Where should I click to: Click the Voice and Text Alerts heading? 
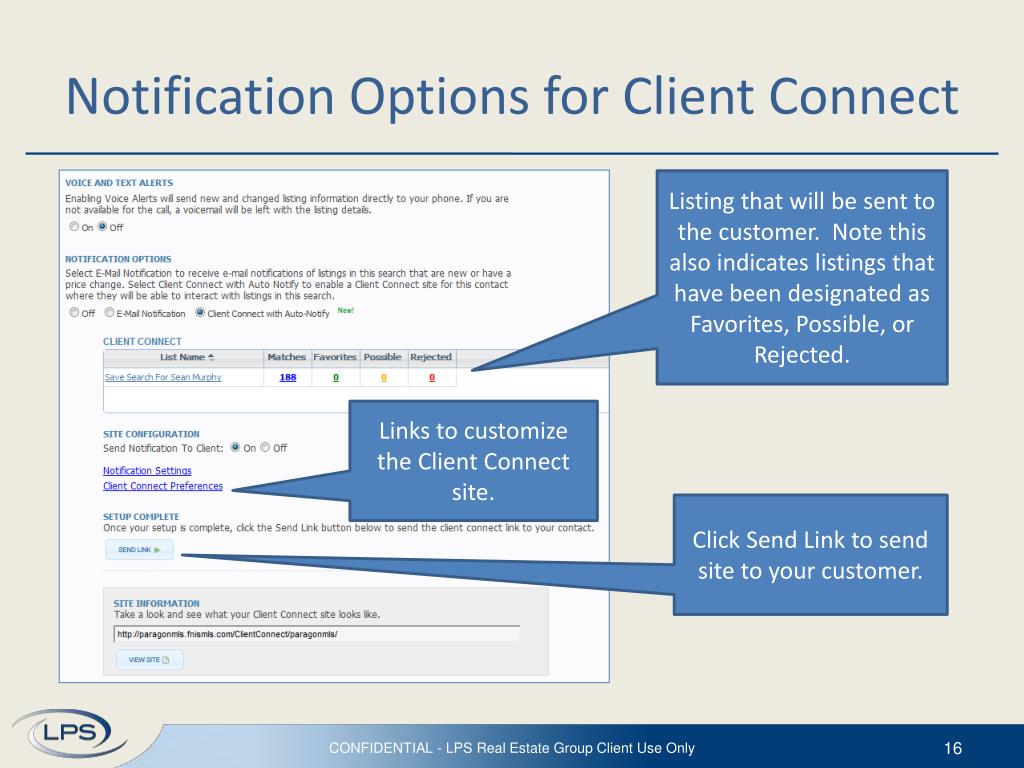[119, 183]
